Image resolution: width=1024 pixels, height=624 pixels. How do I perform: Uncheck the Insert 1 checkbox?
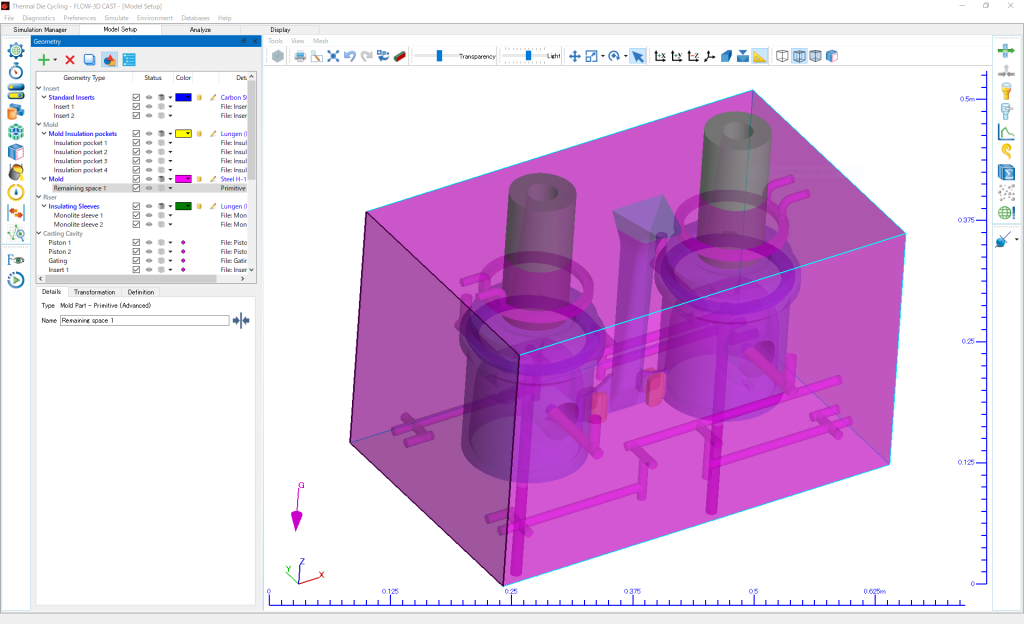point(136,106)
